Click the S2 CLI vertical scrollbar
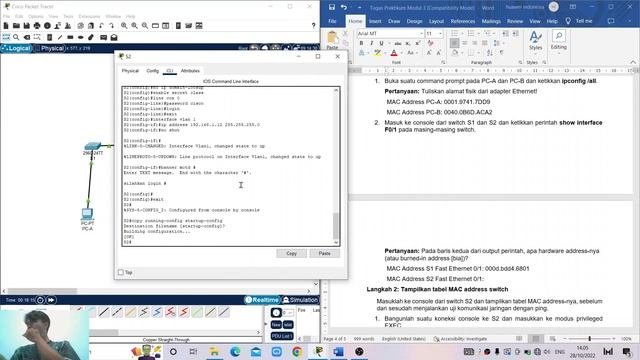 pyautogui.click(x=336, y=225)
